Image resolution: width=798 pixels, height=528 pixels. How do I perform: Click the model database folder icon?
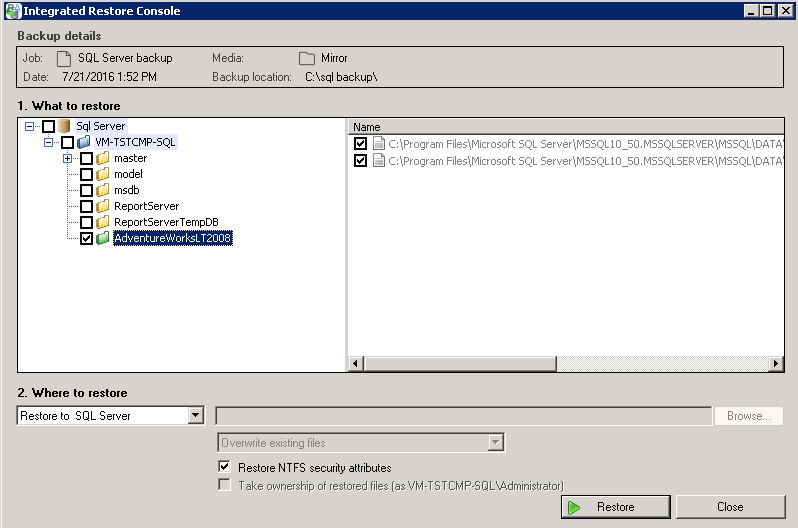[x=103, y=174]
